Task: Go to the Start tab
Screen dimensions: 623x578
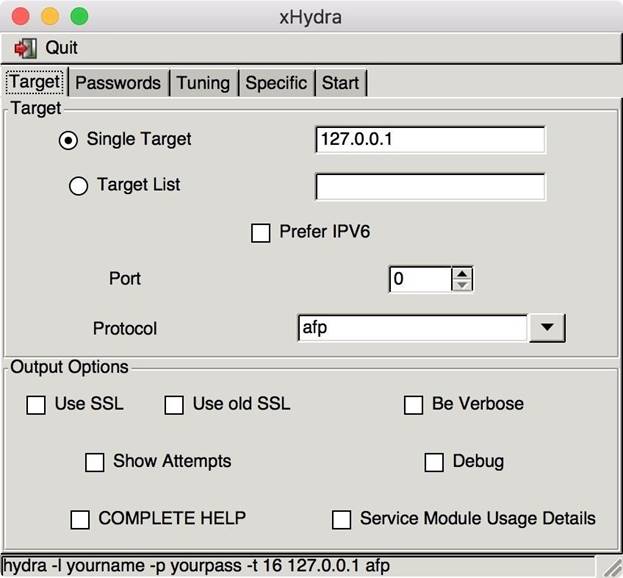Action: (340, 83)
